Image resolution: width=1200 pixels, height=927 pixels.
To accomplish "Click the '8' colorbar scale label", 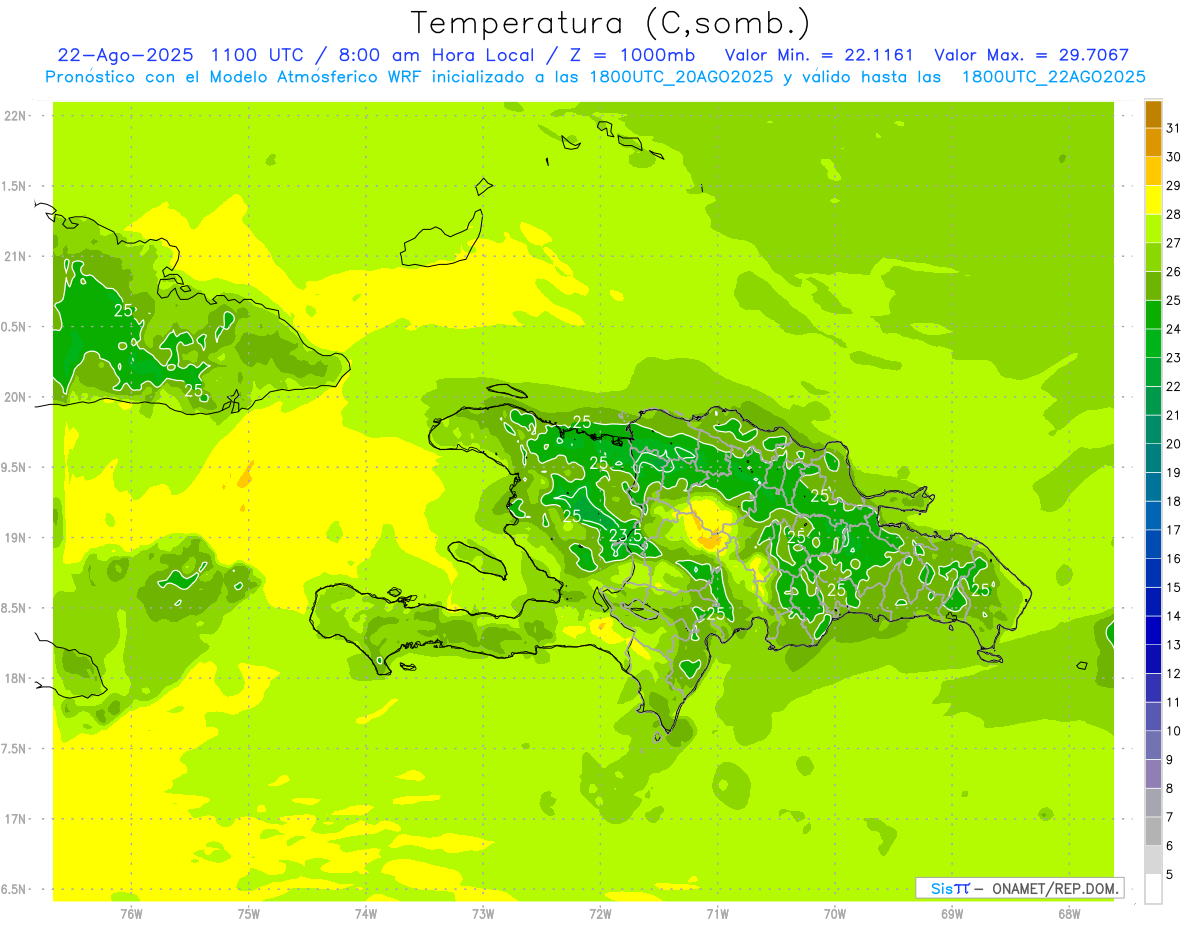I will pyautogui.click(x=1170, y=789).
